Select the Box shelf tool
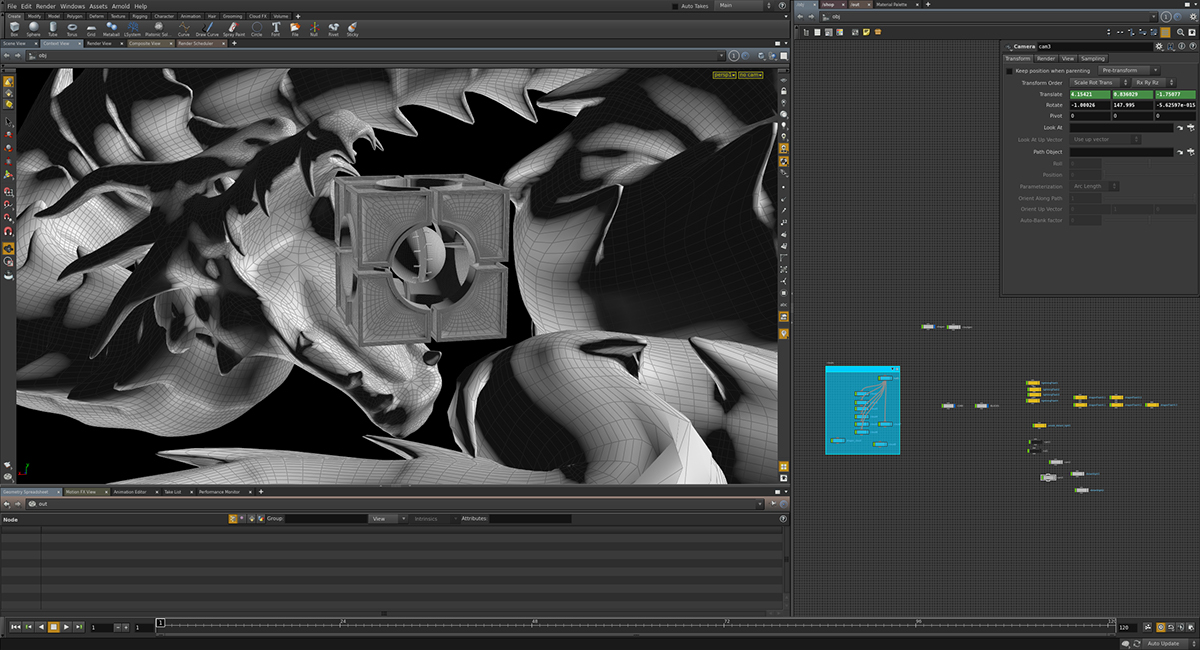Screen dimensions: 1200x650 tap(13, 28)
